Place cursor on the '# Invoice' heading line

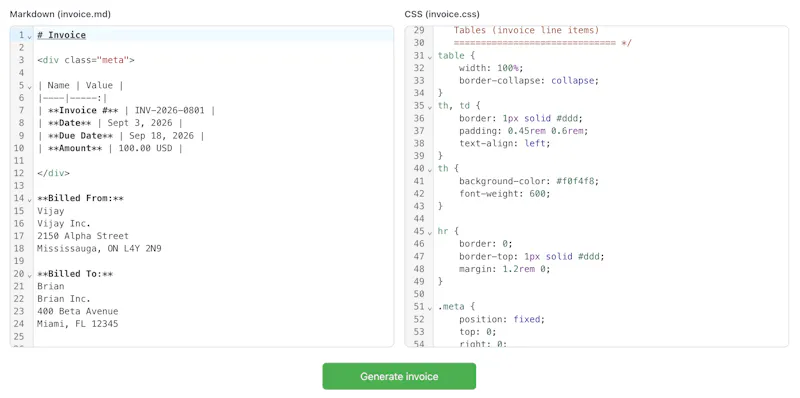61,35
